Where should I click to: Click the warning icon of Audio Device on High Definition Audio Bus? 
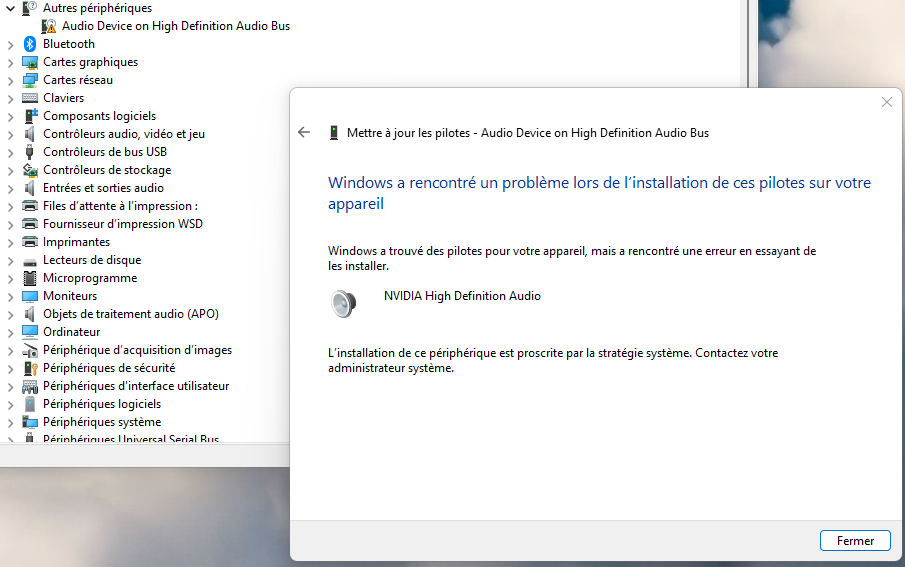point(50,26)
